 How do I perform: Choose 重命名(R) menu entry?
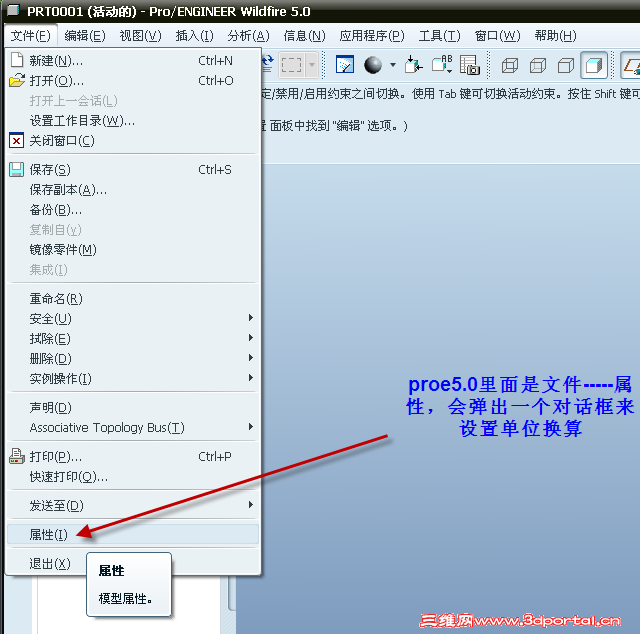[x=133, y=298]
